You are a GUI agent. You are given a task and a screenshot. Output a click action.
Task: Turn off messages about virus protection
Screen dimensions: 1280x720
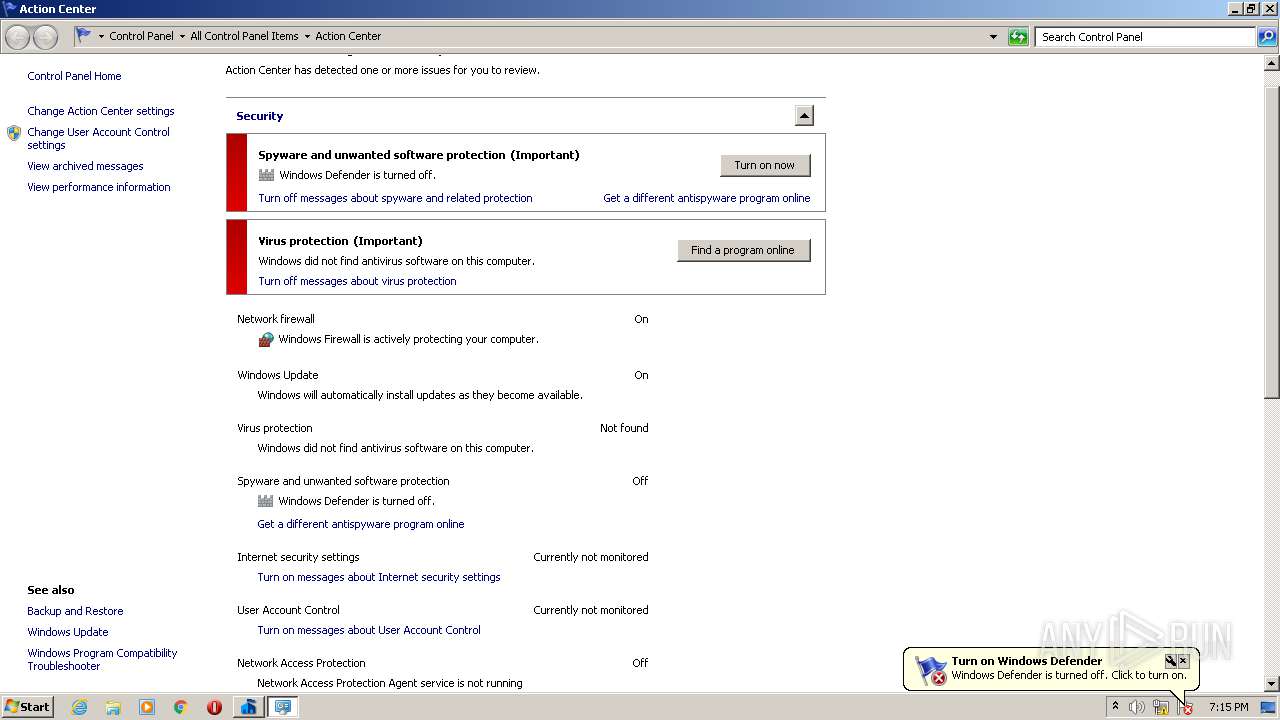pyautogui.click(x=357, y=281)
